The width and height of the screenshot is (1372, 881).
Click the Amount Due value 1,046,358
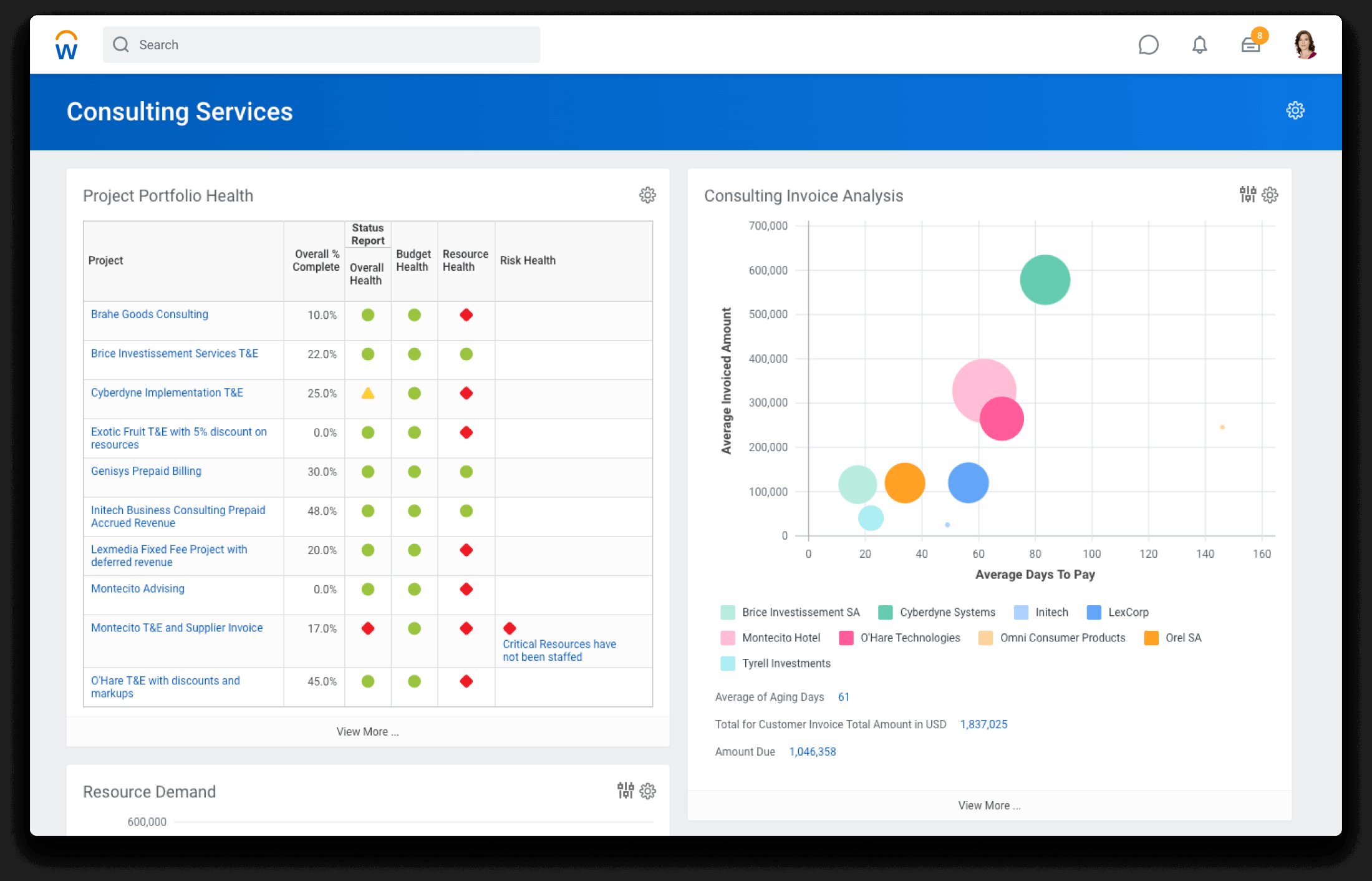pos(812,752)
